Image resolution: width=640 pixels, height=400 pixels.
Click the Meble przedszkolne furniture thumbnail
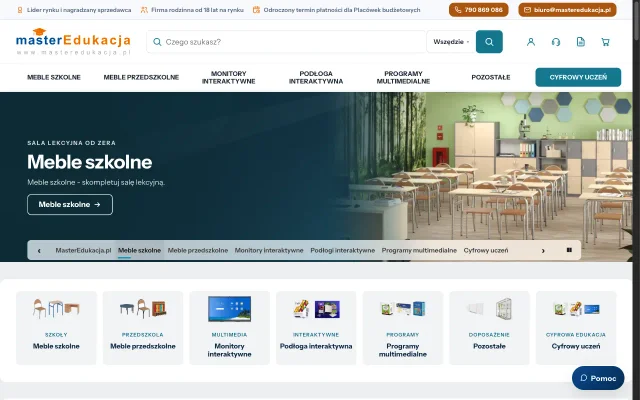pyautogui.click(x=143, y=308)
